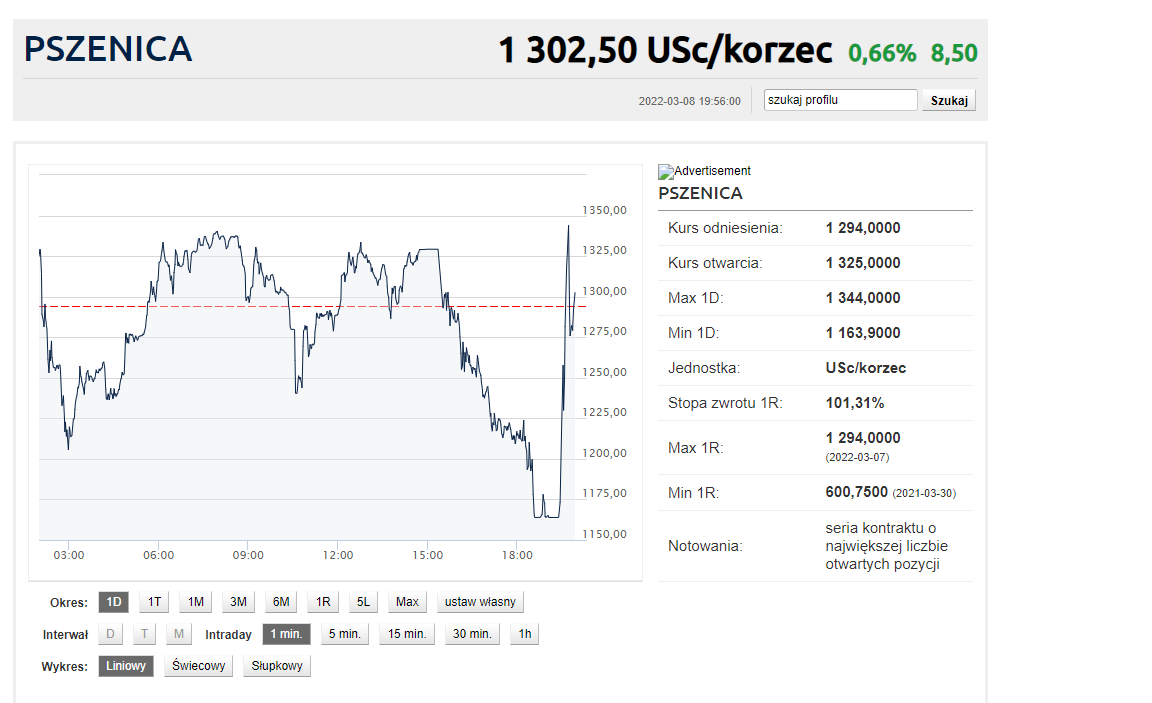The width and height of the screenshot is (1152, 703).
Task: Select Liniowy line chart type
Action: pos(126,666)
